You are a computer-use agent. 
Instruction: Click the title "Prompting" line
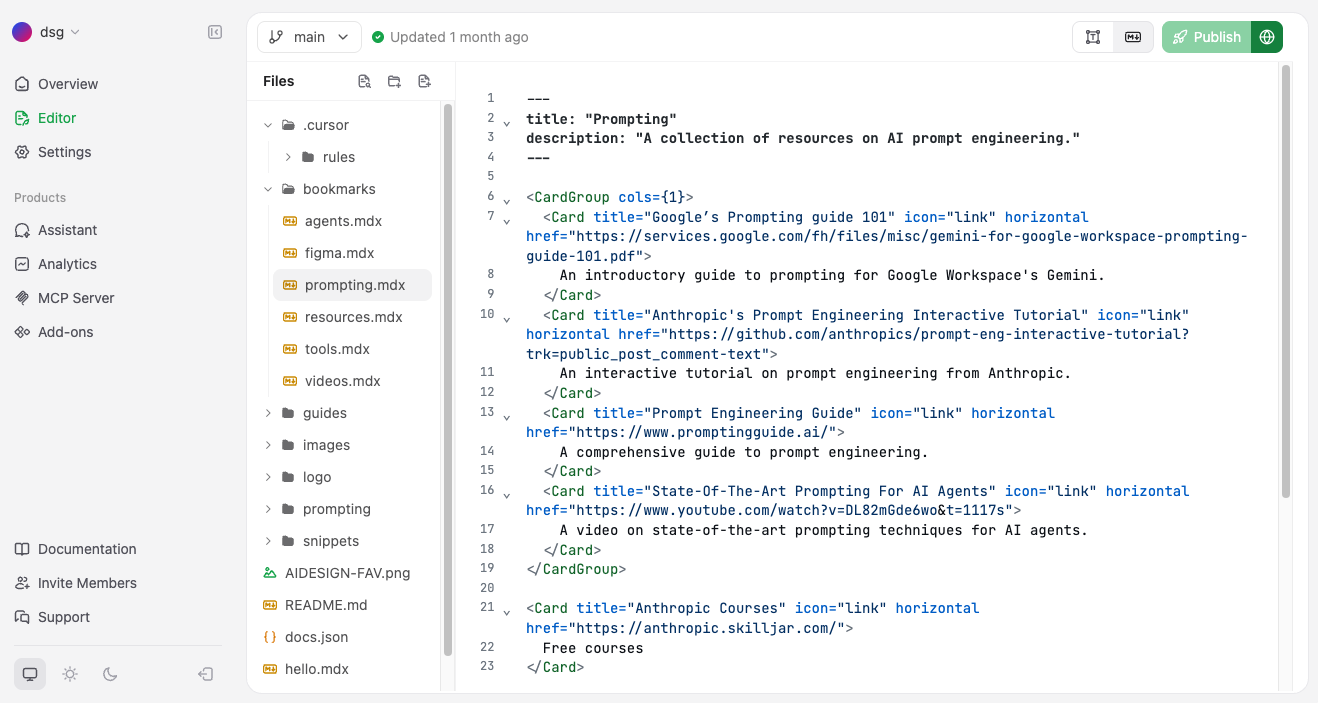[602, 119]
